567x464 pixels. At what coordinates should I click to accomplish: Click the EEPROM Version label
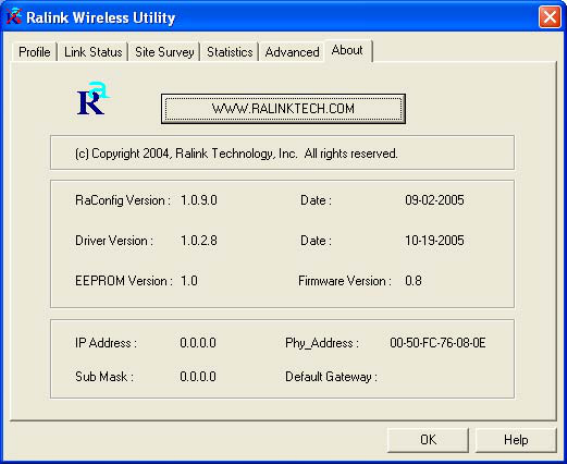pyautogui.click(x=124, y=281)
